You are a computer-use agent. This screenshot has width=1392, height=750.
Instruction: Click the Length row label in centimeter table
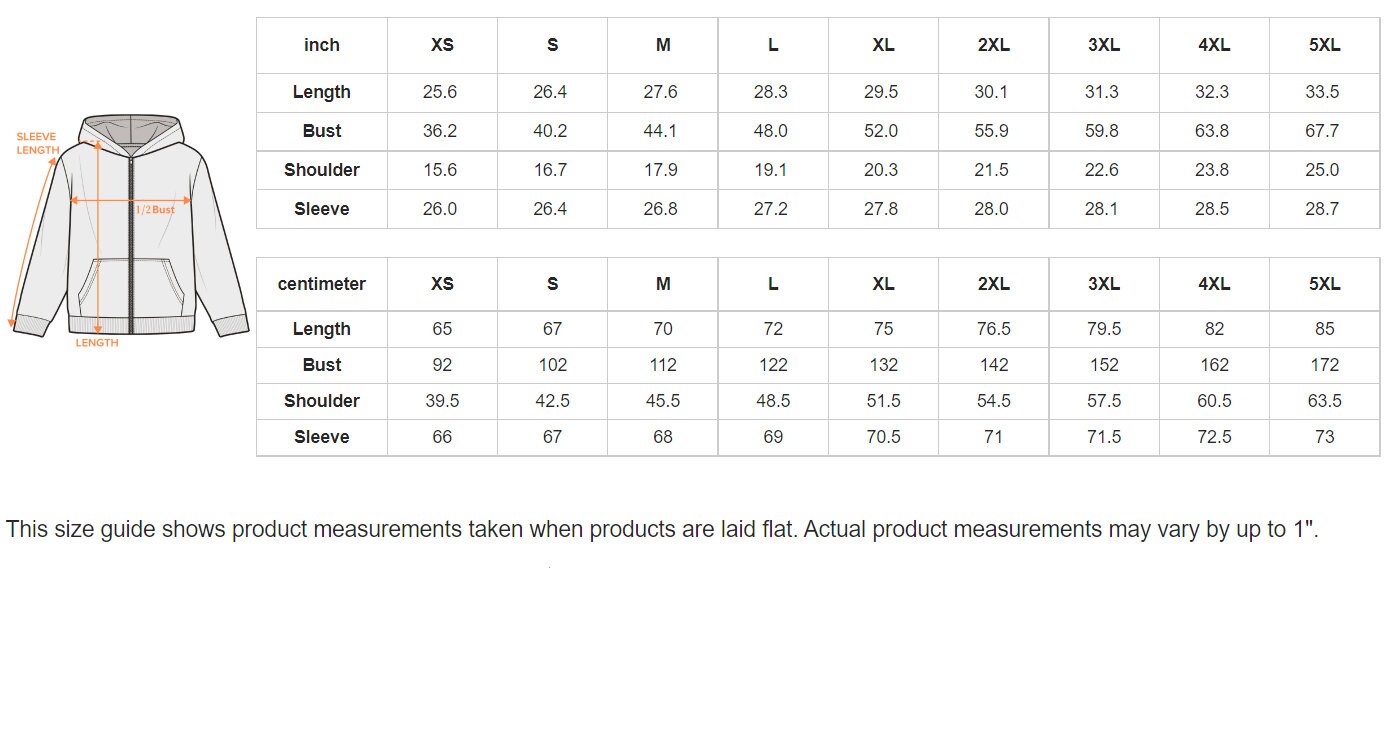point(322,329)
